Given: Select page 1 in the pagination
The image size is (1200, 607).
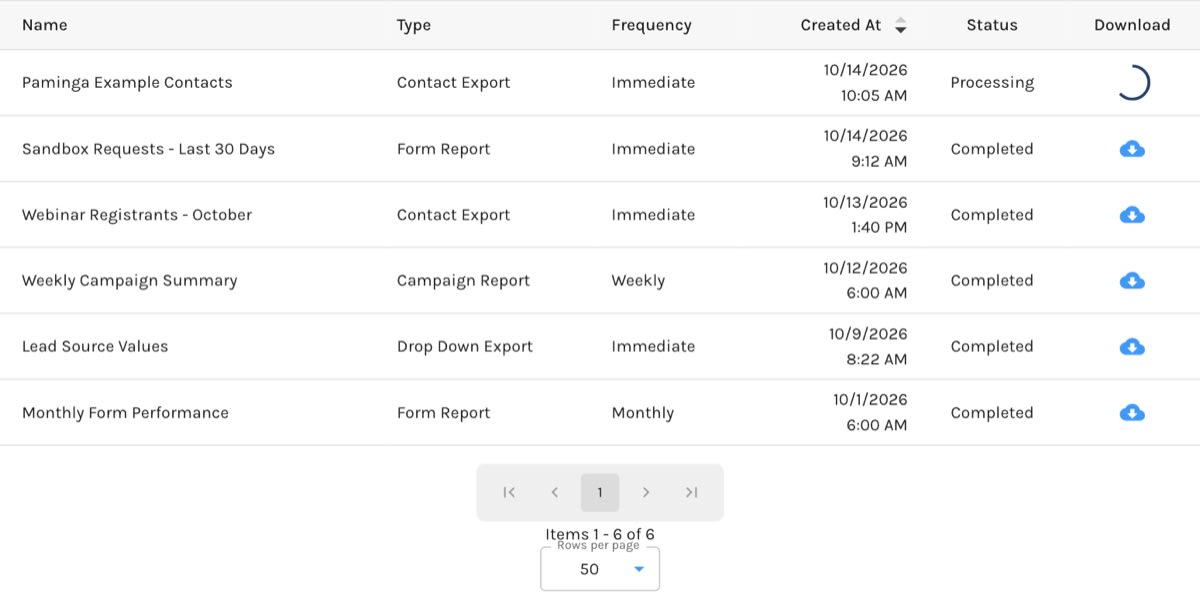Looking at the screenshot, I should (600, 492).
